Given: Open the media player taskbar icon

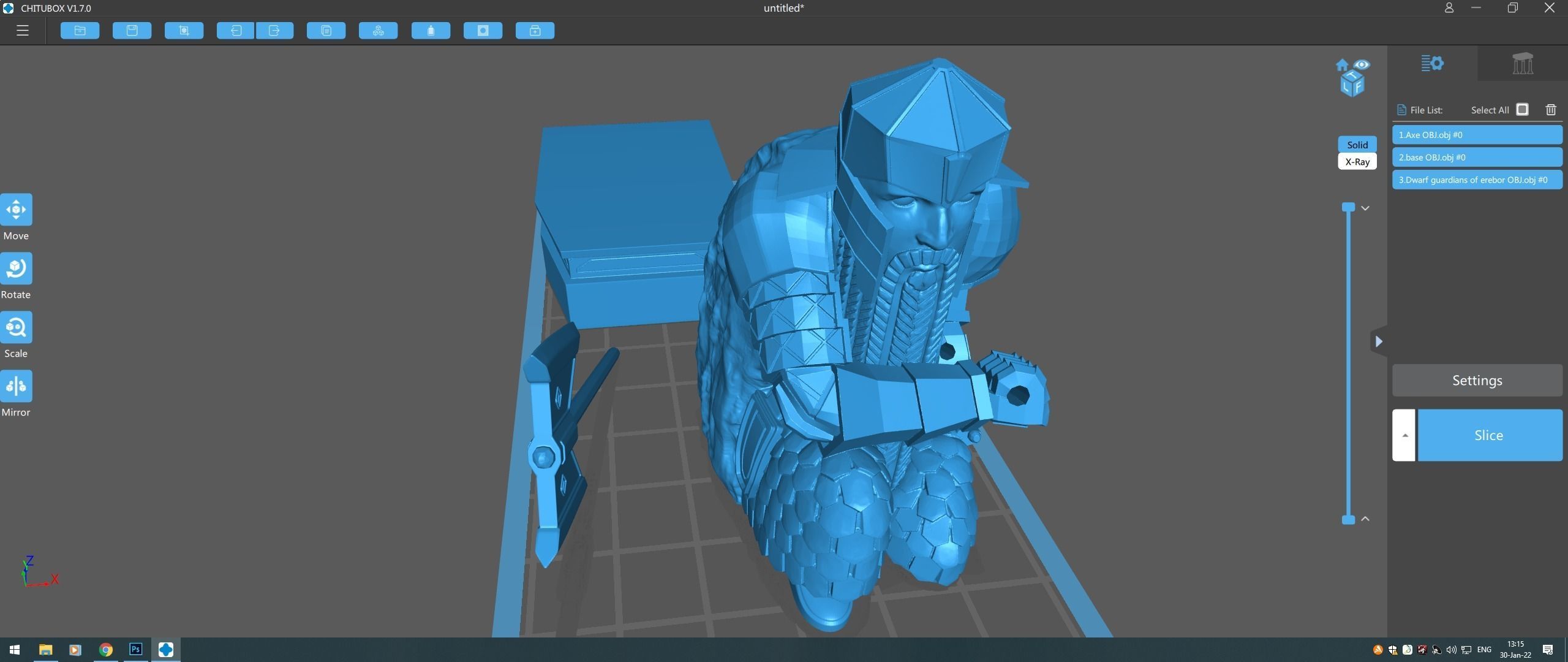Looking at the screenshot, I should pyautogui.click(x=75, y=650).
